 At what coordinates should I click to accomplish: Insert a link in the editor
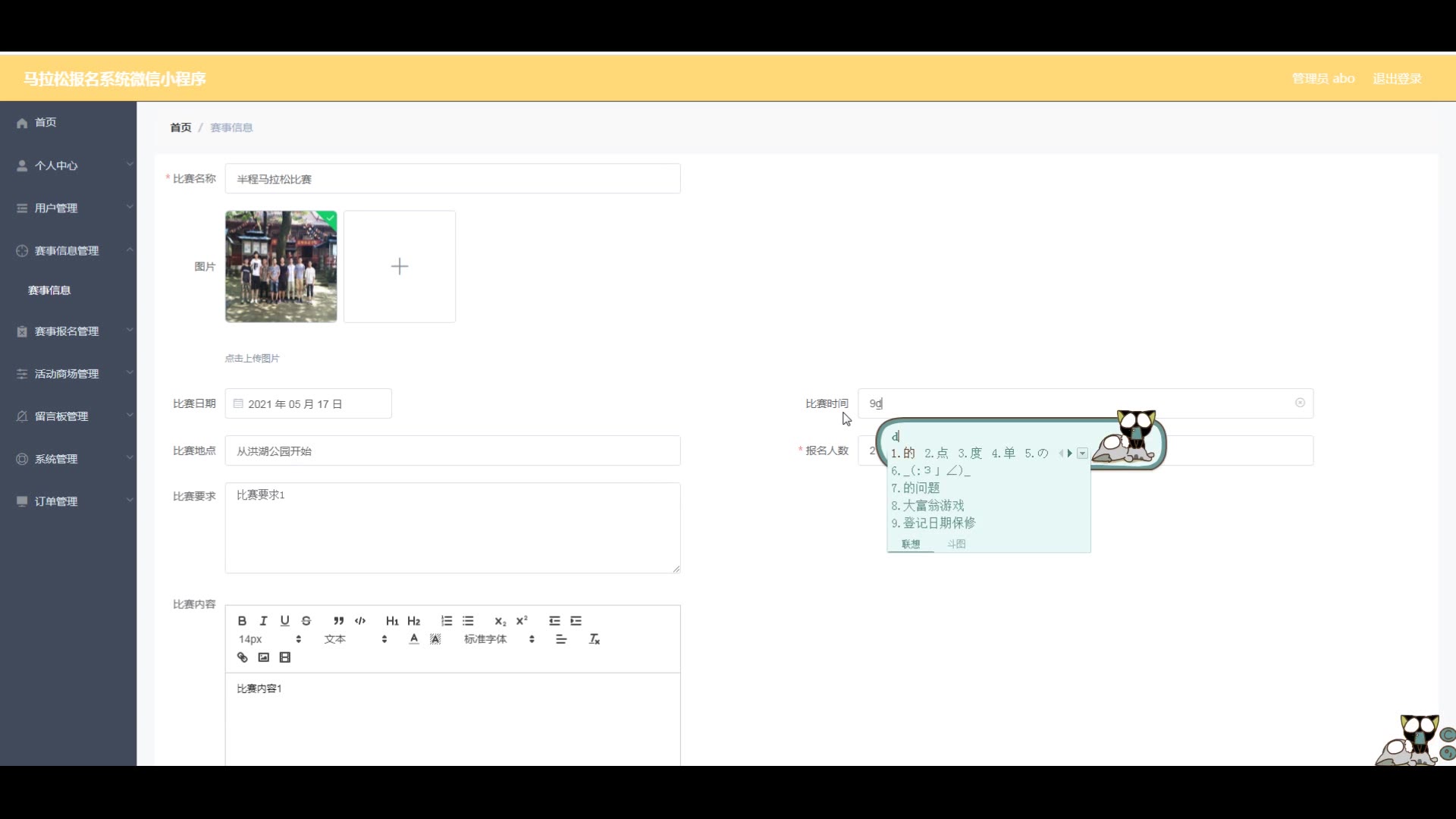243,657
